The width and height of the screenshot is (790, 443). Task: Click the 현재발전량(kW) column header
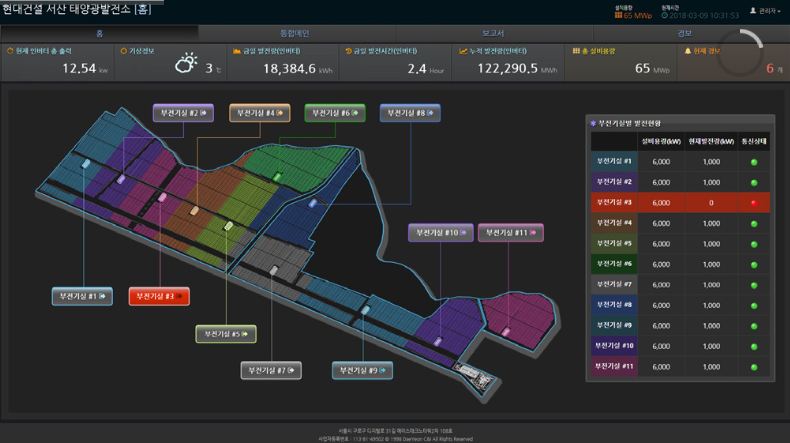711,142
